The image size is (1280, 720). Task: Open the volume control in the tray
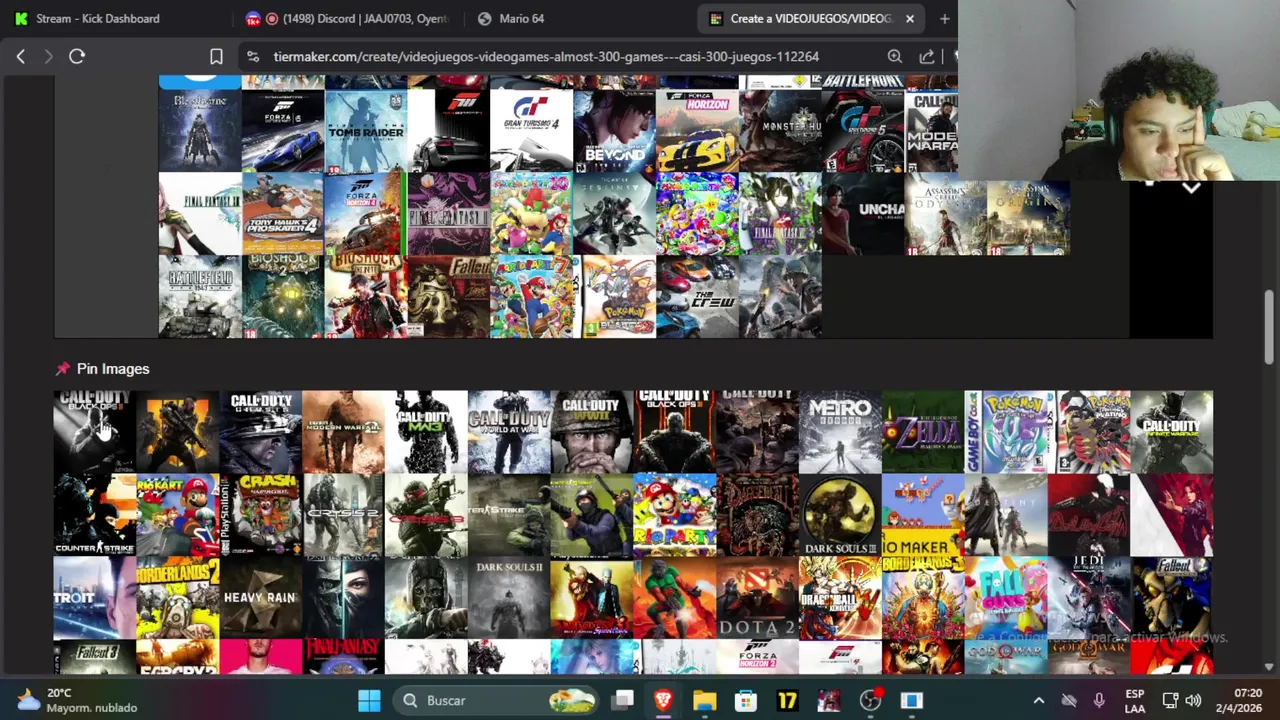click(1193, 701)
